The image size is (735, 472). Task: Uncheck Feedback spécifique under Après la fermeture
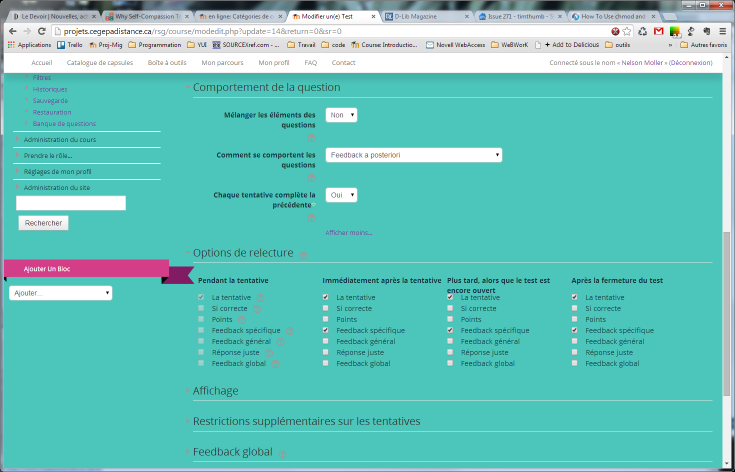[x=574, y=330]
